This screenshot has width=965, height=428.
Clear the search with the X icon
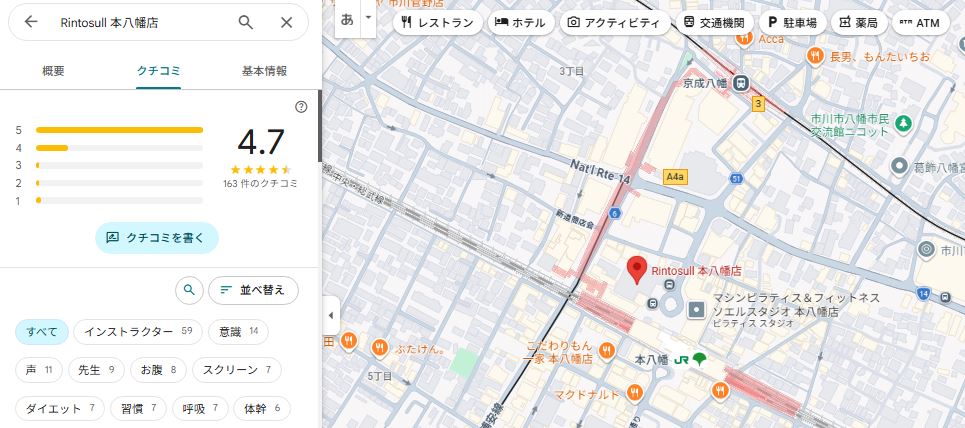coord(287,22)
